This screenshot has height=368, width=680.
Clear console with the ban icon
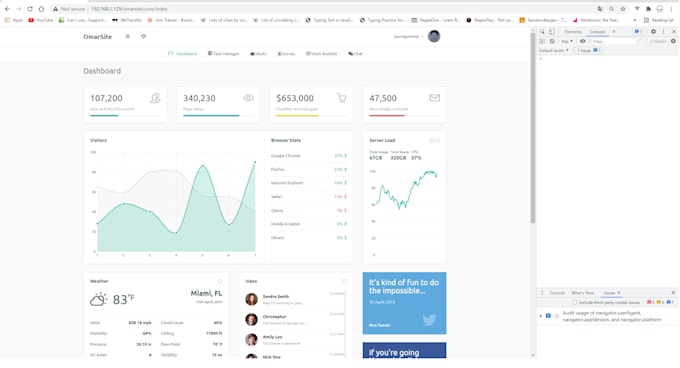[552, 41]
